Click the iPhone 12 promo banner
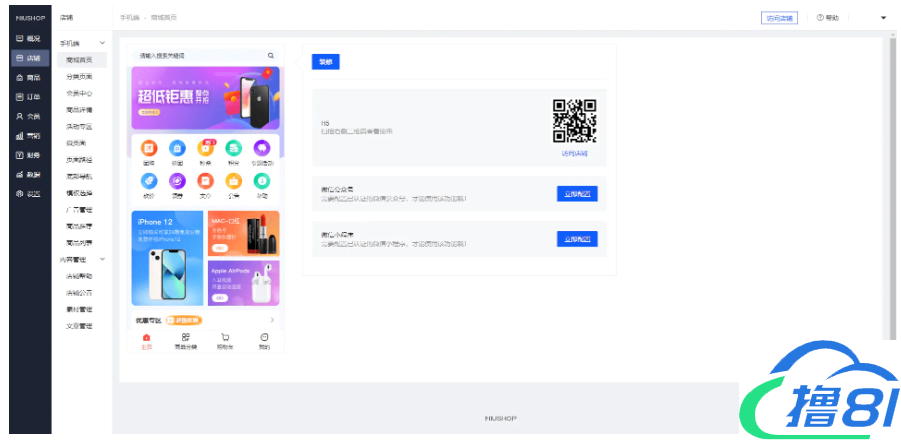Viewport: 901px width, 440px height. pos(167,257)
